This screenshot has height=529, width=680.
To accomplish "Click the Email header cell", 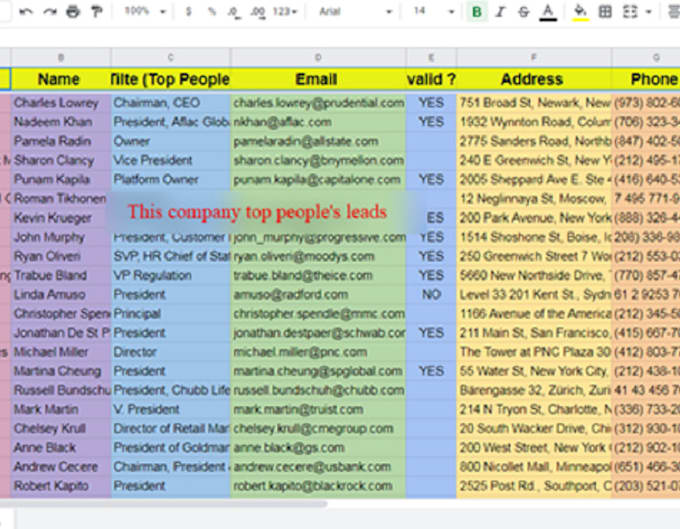I will (318, 79).
